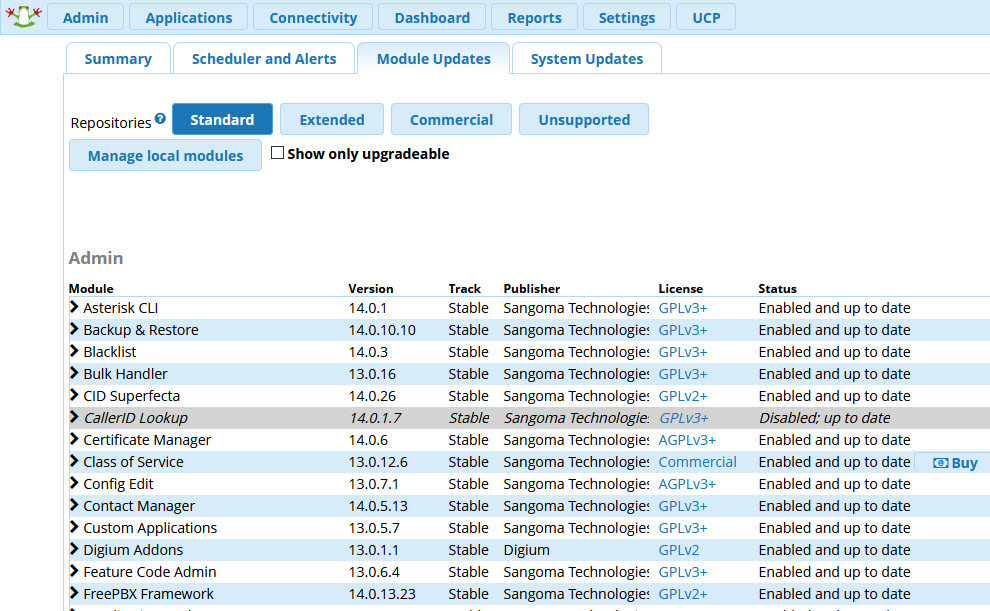Screen dimensions: 990x611
Task: Click version 13.0.16 of Bulk Handler
Action: tap(372, 374)
